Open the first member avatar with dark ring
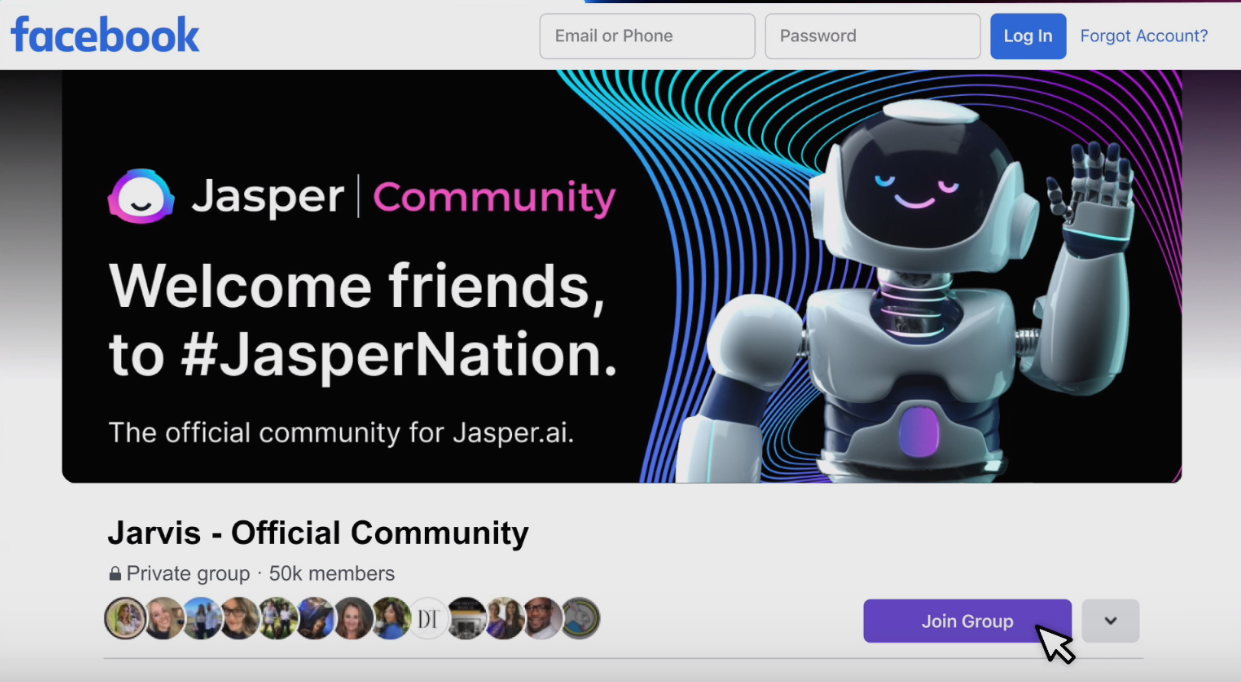This screenshot has width=1241, height=682. [125, 618]
